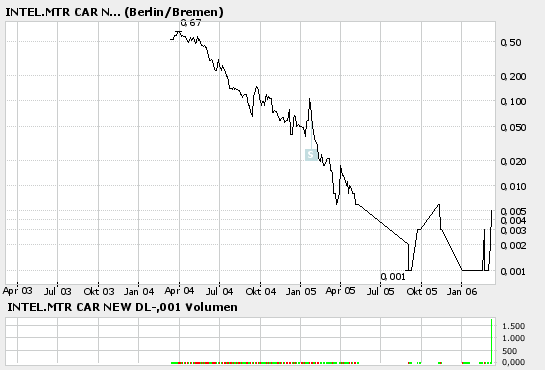Click the 'Apr 03' date axis label
Viewport: 545px width, 370px height.
pos(17,291)
